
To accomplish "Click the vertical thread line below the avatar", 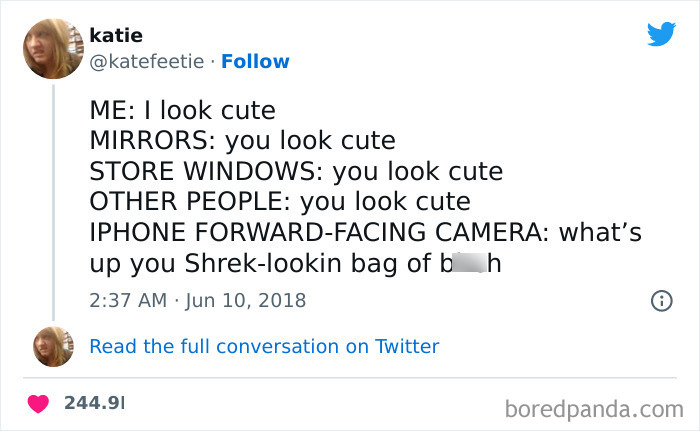I will pos(54,200).
